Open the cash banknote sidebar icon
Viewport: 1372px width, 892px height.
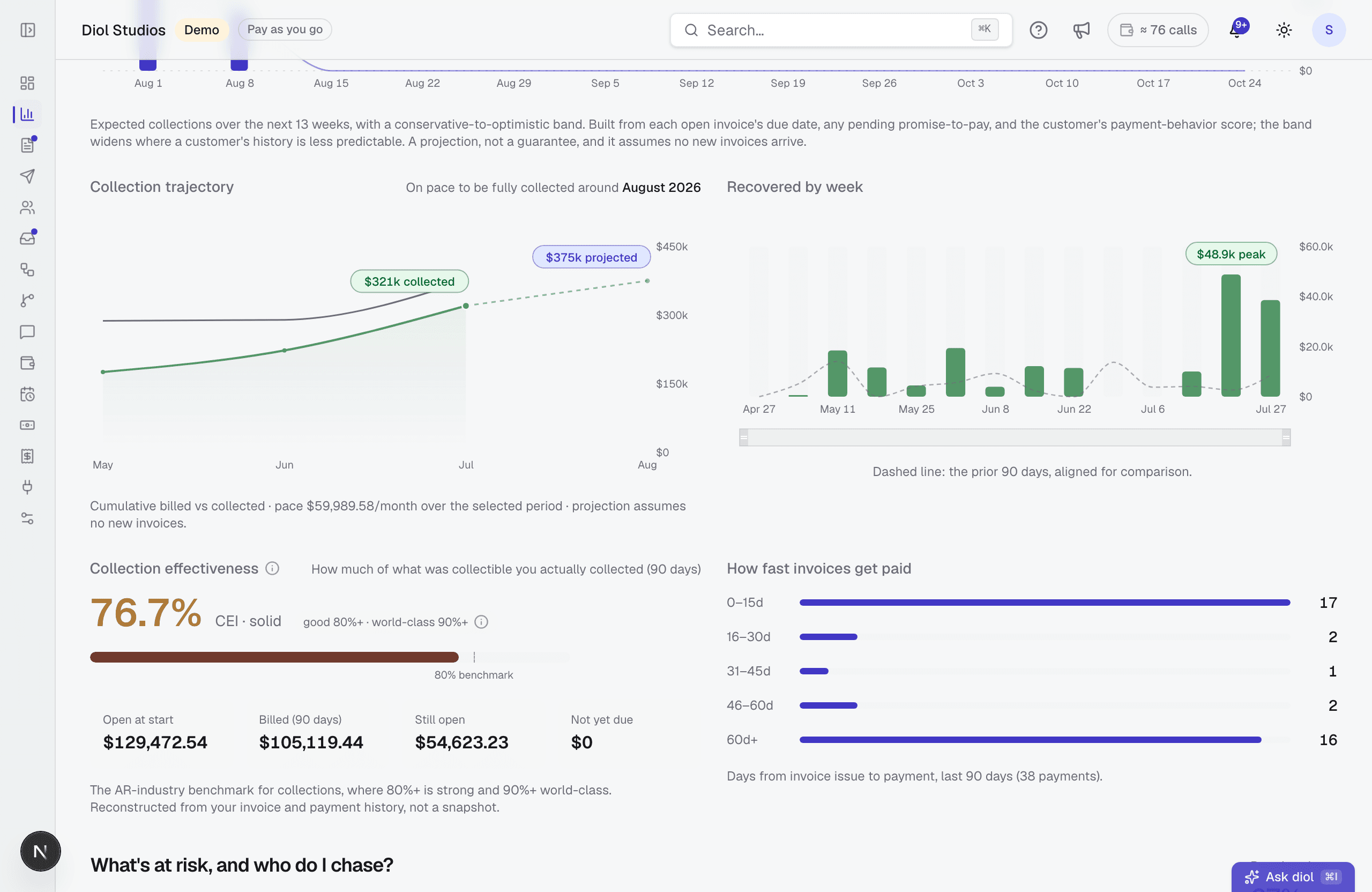pos(27,425)
